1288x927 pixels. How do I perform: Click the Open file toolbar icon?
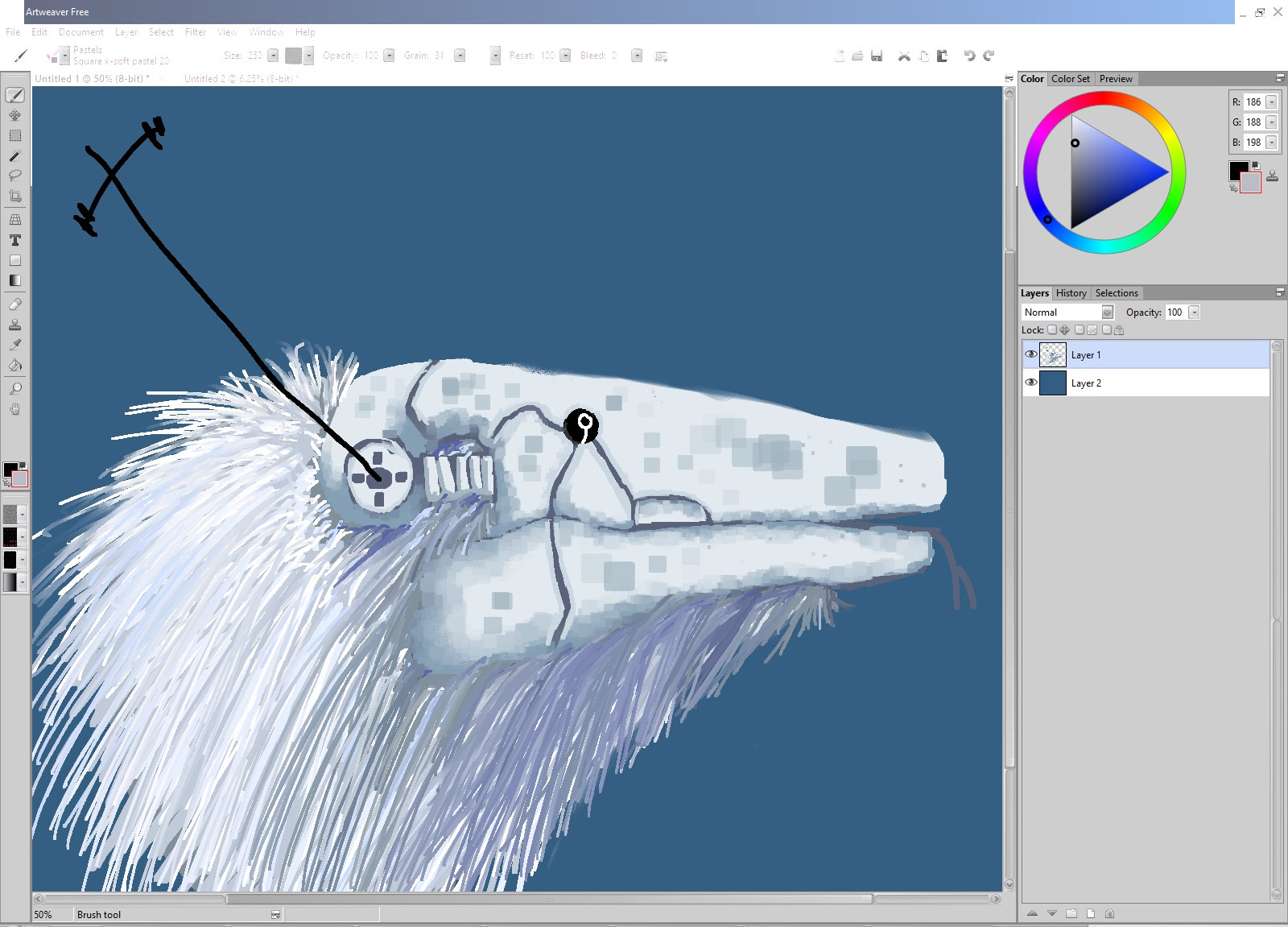pos(858,56)
